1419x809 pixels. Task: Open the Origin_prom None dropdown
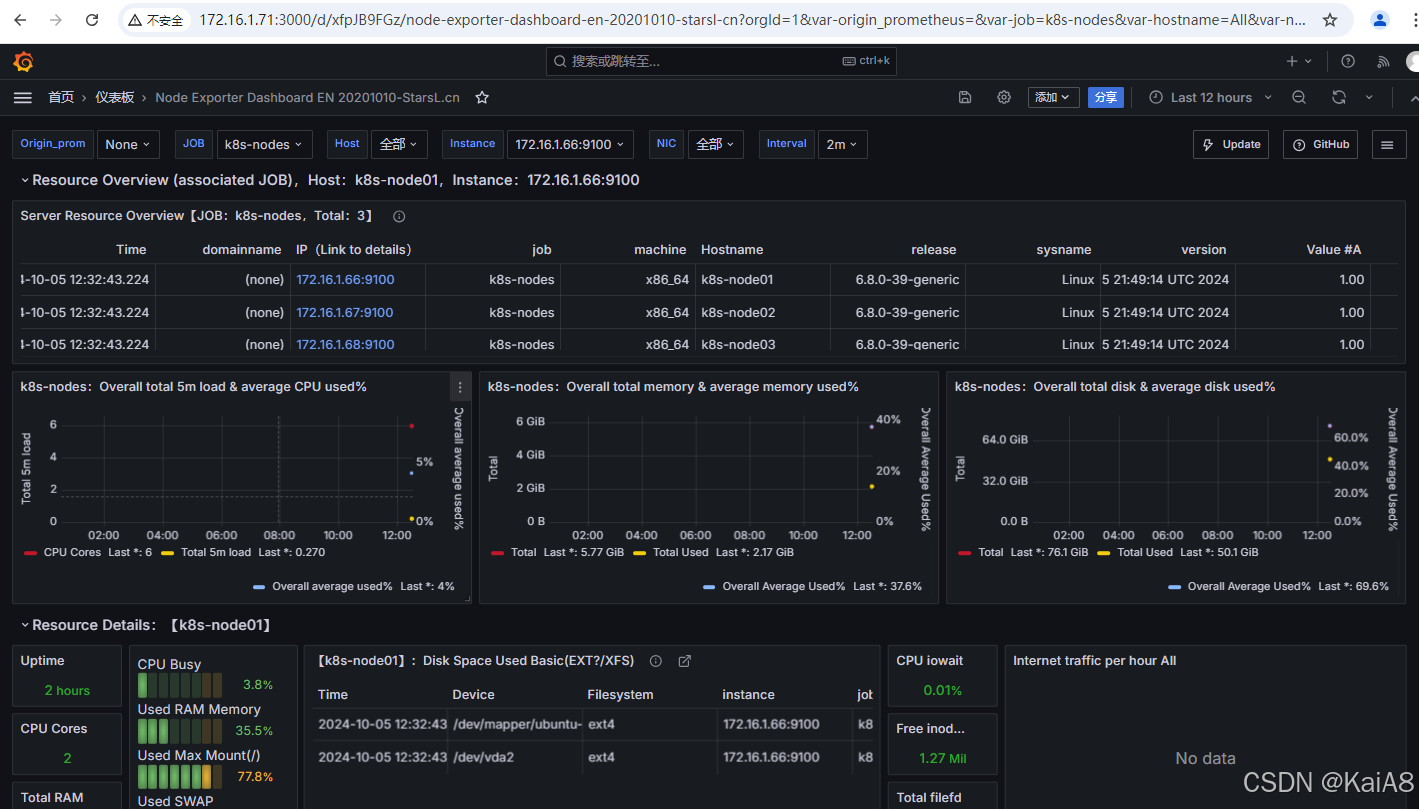(x=128, y=144)
